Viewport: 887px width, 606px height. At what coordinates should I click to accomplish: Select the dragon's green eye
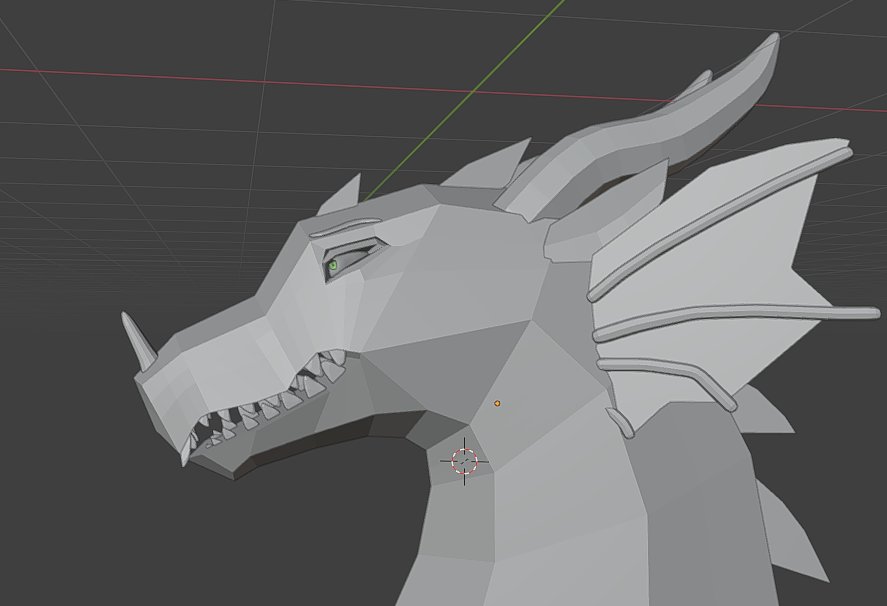(333, 265)
